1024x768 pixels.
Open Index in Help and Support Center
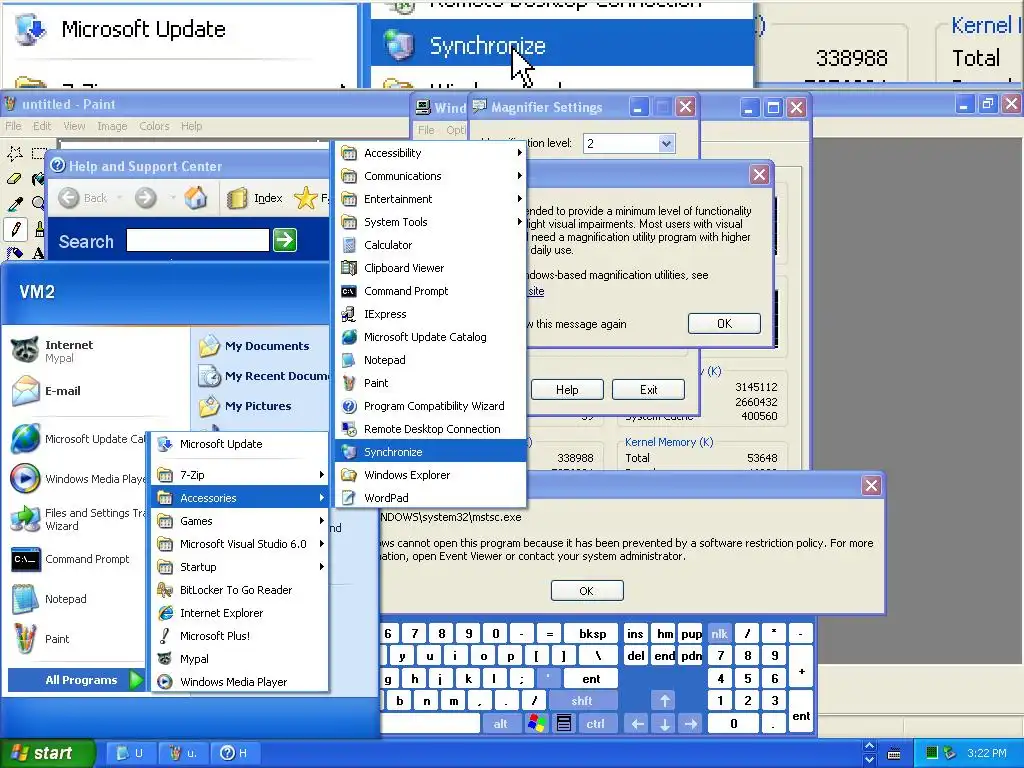255,198
